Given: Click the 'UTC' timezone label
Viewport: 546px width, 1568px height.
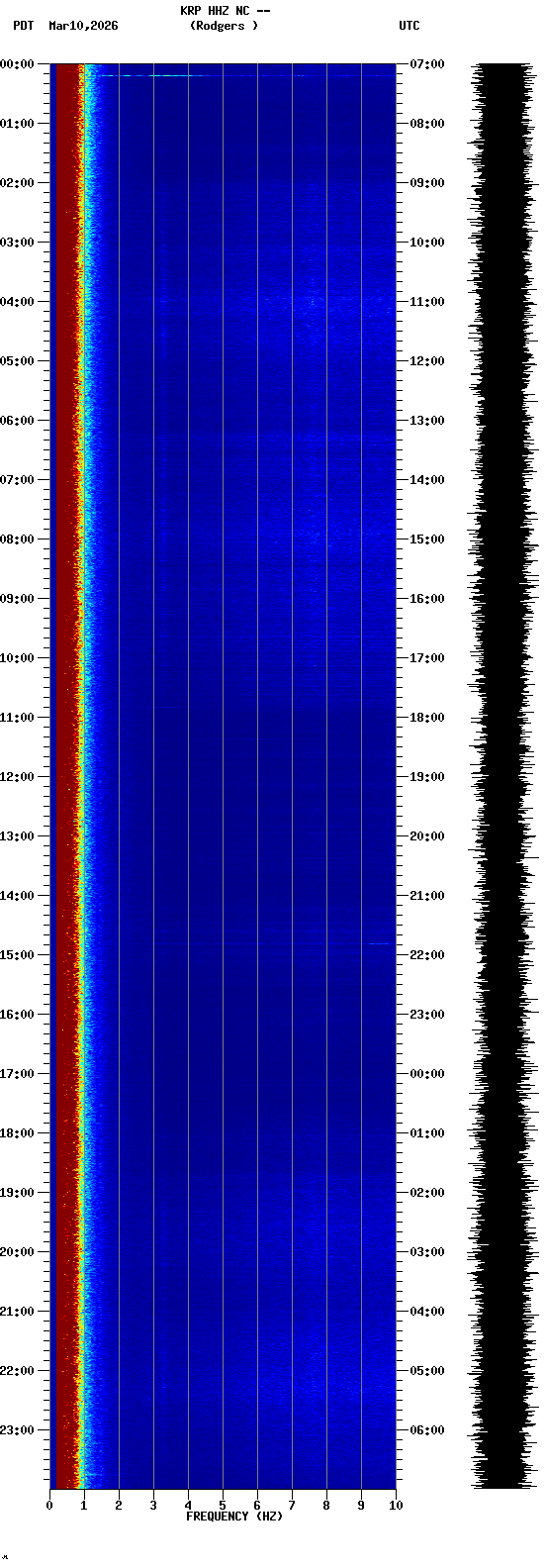Looking at the screenshot, I should pyautogui.click(x=409, y=26).
